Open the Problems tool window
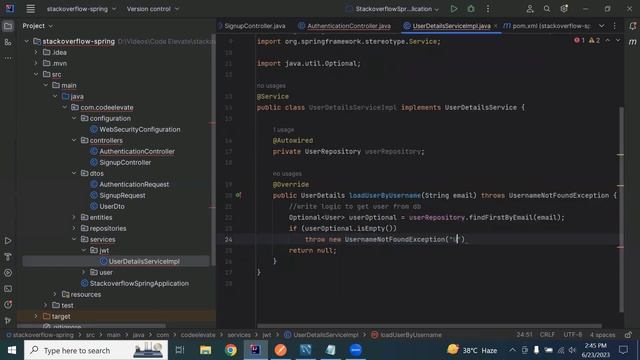 [8, 304]
